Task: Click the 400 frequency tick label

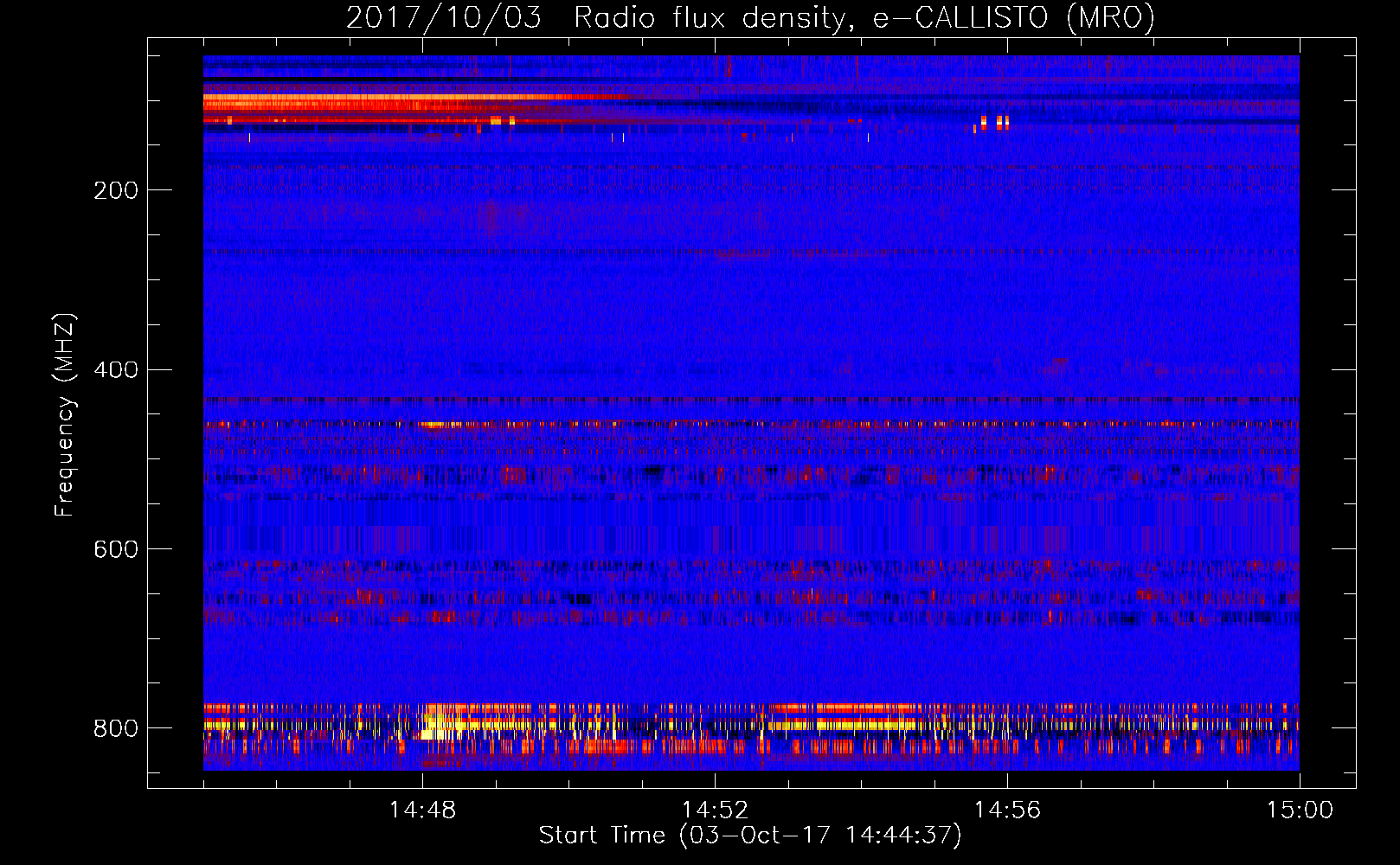Action: coord(116,370)
